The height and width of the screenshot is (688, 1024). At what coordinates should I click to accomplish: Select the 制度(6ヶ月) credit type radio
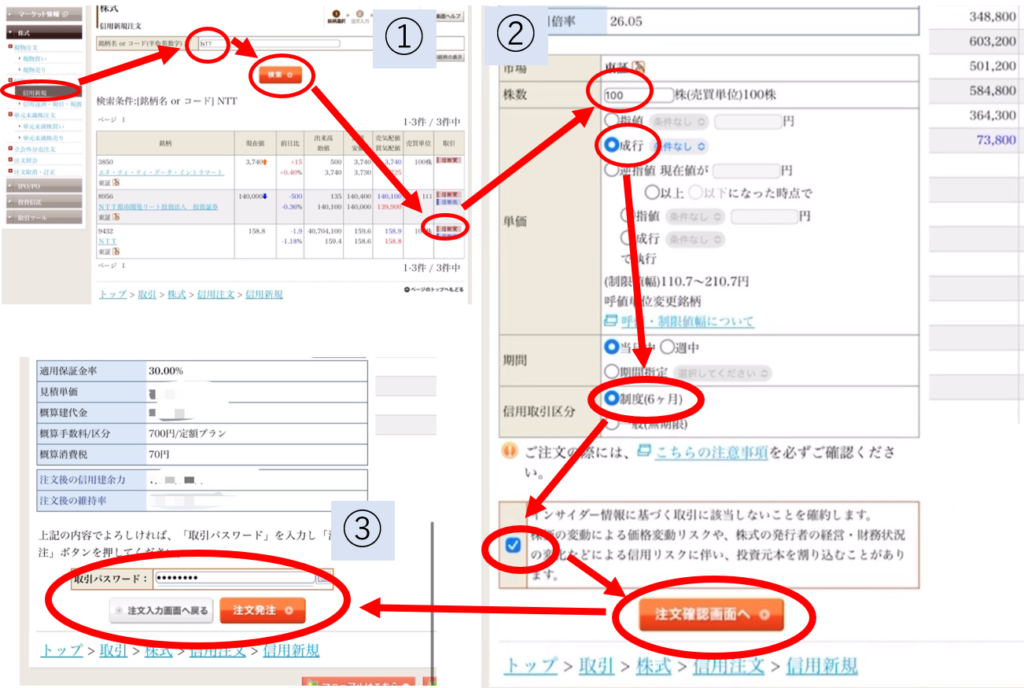[x=610, y=398]
